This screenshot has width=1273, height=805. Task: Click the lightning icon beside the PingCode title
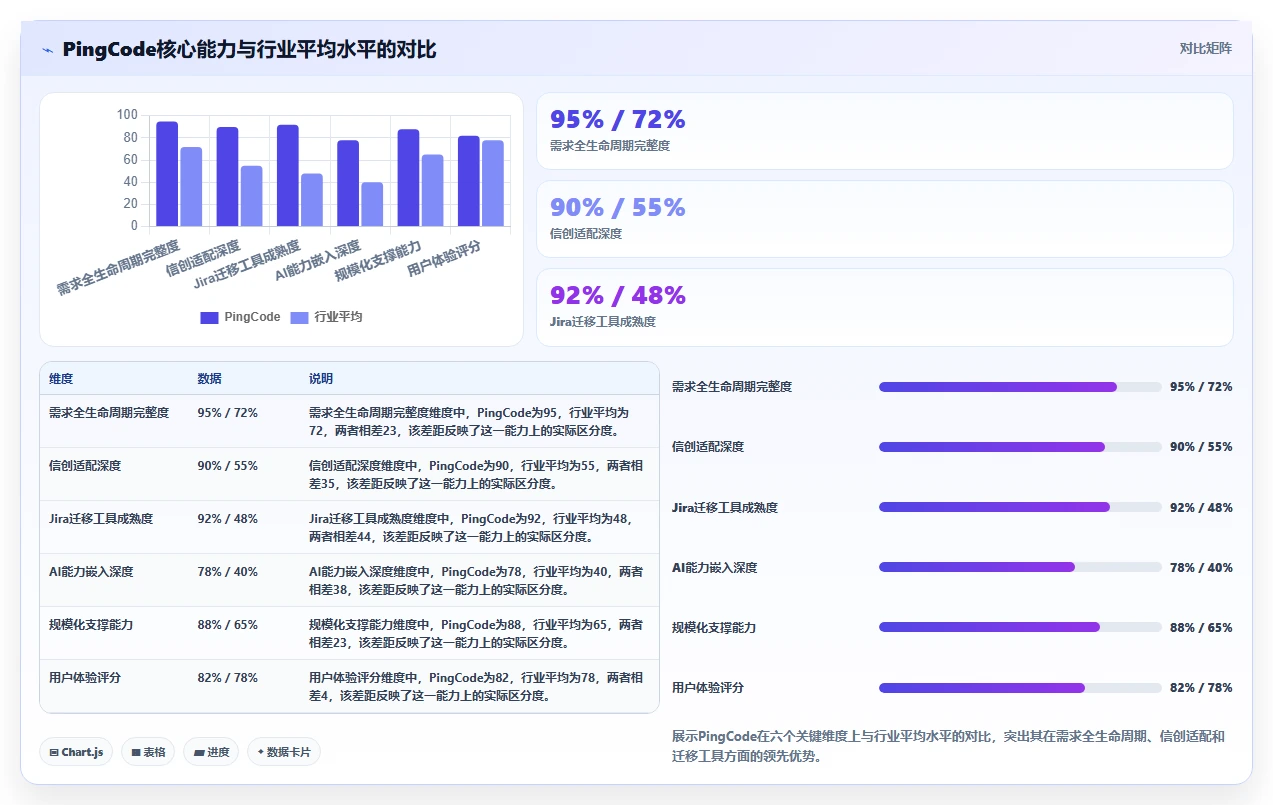point(47,50)
